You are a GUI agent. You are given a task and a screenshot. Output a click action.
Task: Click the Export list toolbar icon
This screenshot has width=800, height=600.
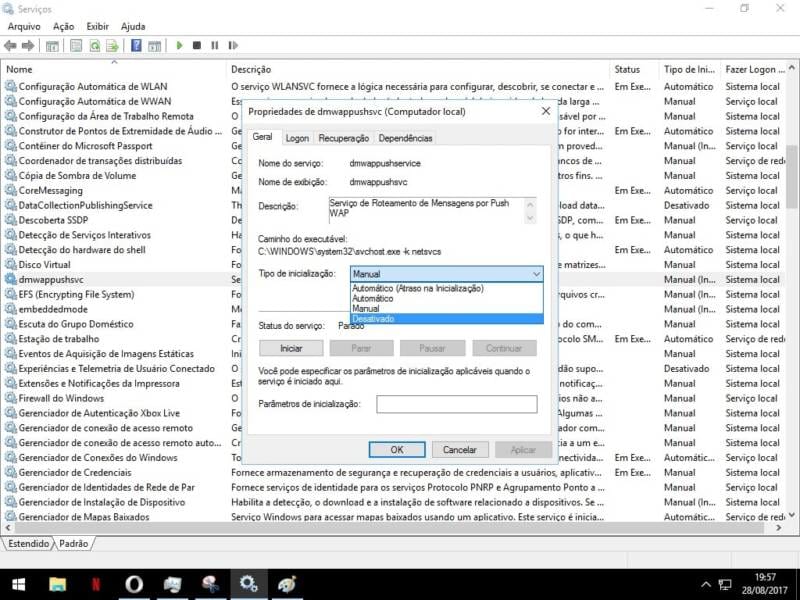(112, 46)
